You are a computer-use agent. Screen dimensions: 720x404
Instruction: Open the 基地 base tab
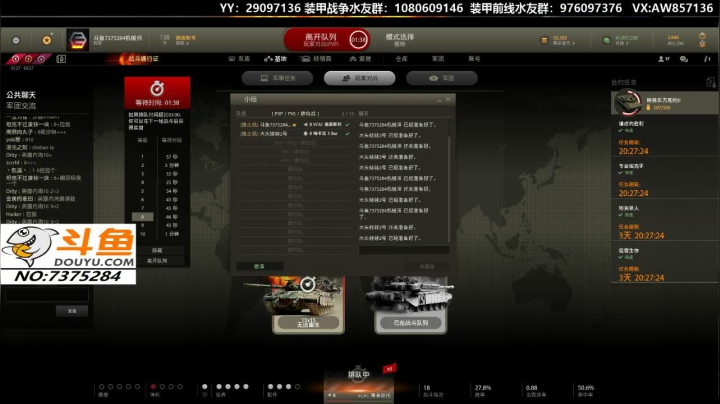pyautogui.click(x=276, y=59)
